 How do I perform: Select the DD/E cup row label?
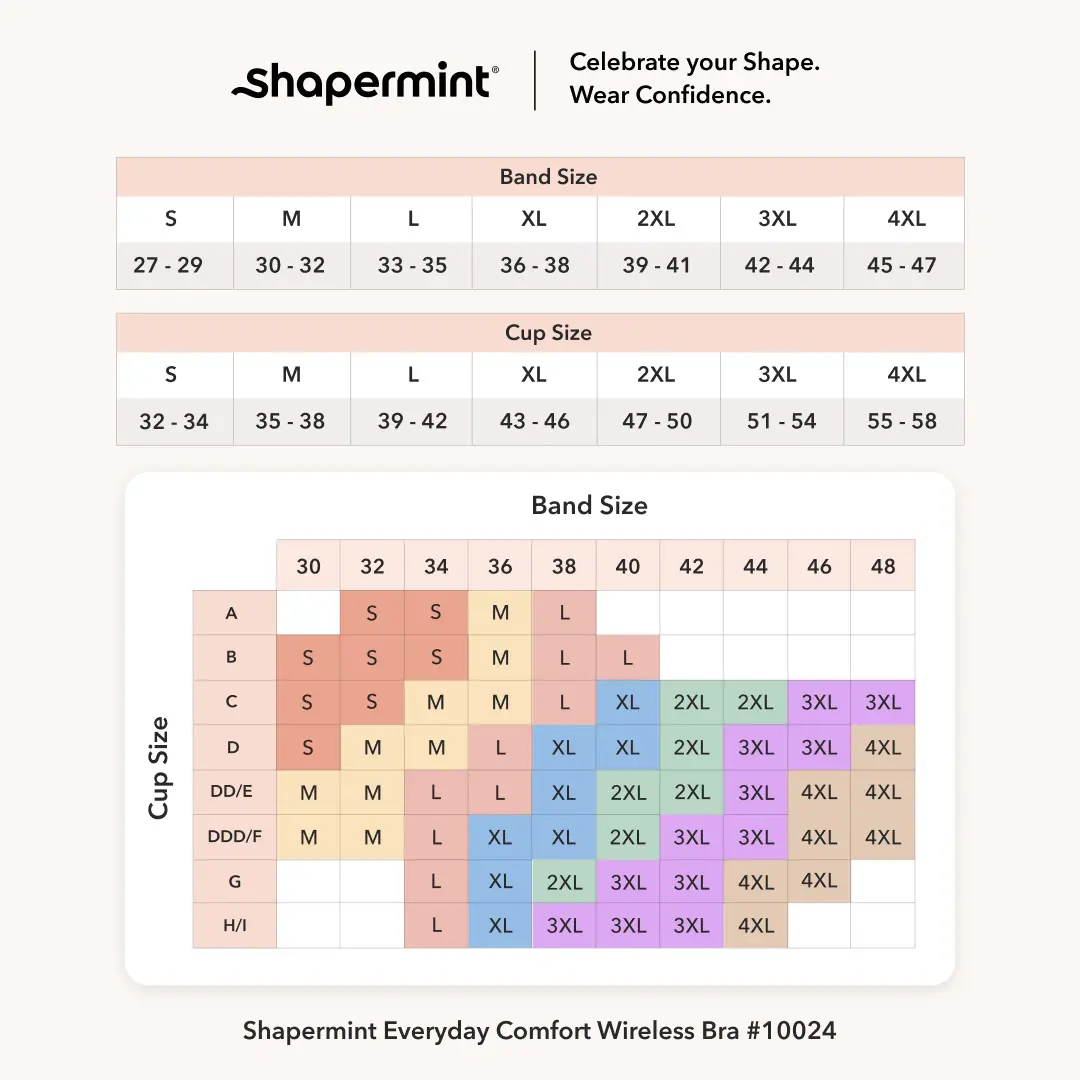pyautogui.click(x=232, y=792)
